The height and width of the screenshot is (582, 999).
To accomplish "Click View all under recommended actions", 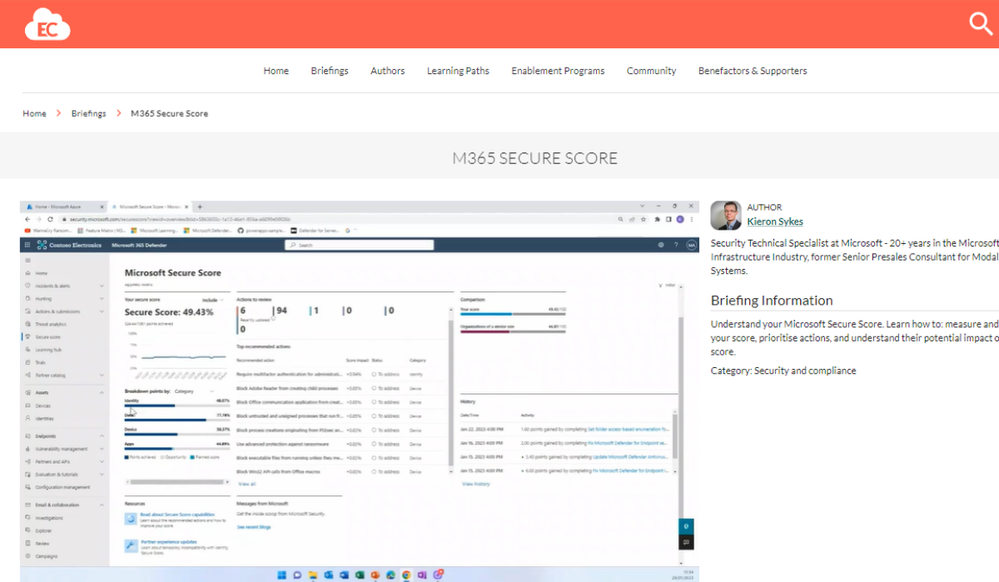I will click(247, 484).
